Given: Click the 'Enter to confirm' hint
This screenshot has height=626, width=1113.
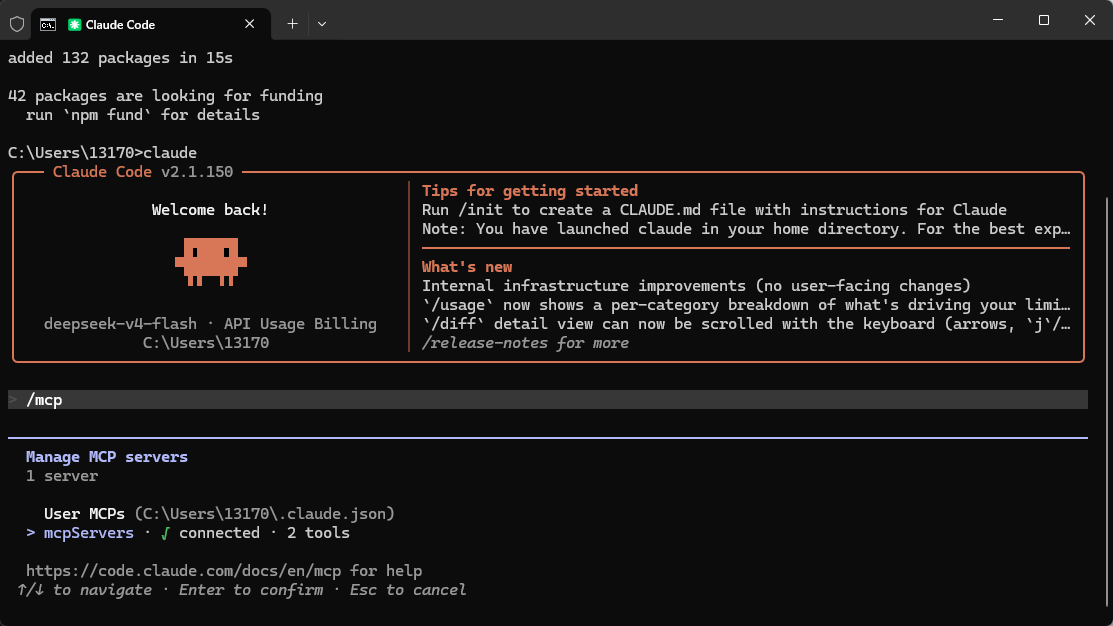Looking at the screenshot, I should click(x=251, y=590).
